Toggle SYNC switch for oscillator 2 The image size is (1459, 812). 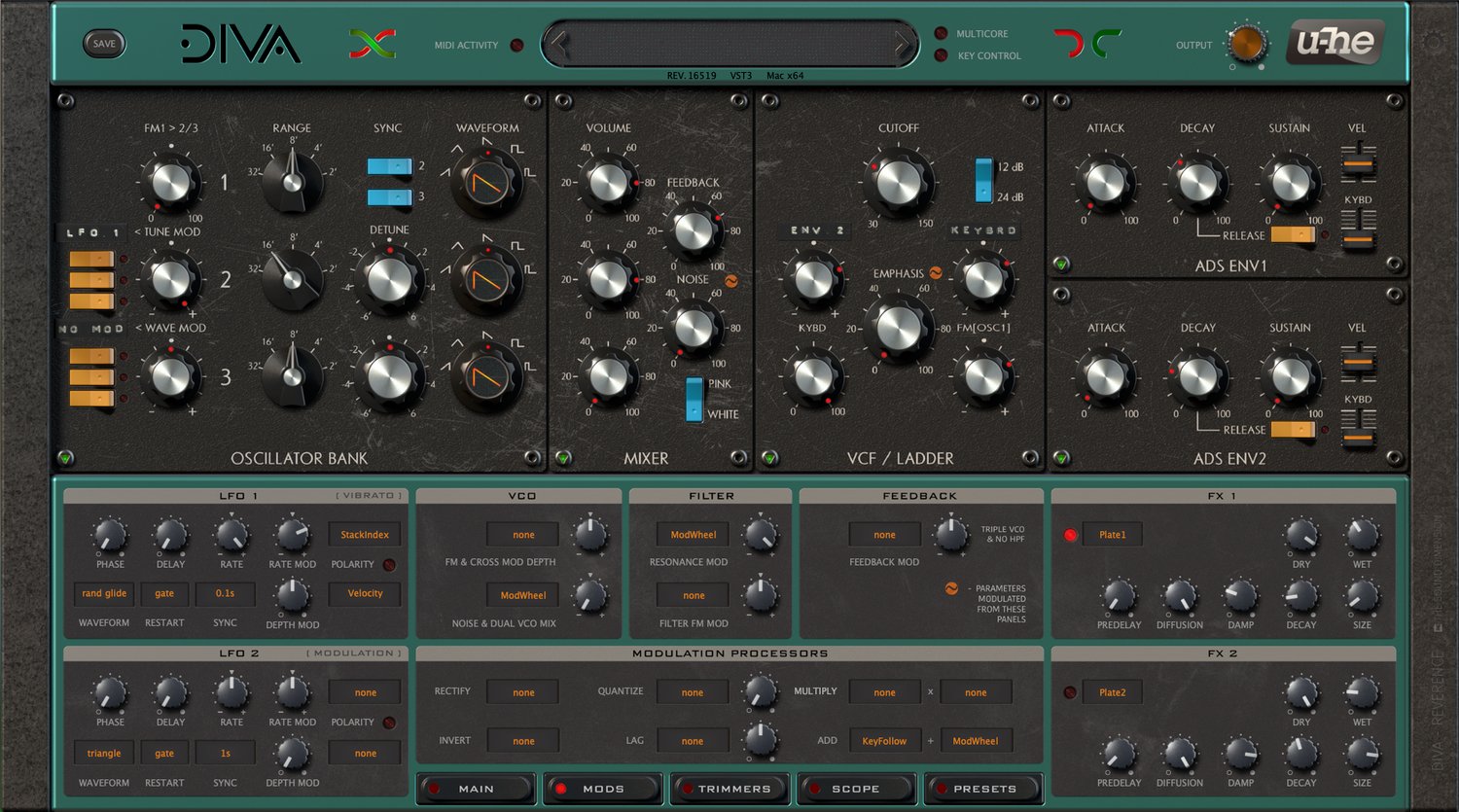390,166
